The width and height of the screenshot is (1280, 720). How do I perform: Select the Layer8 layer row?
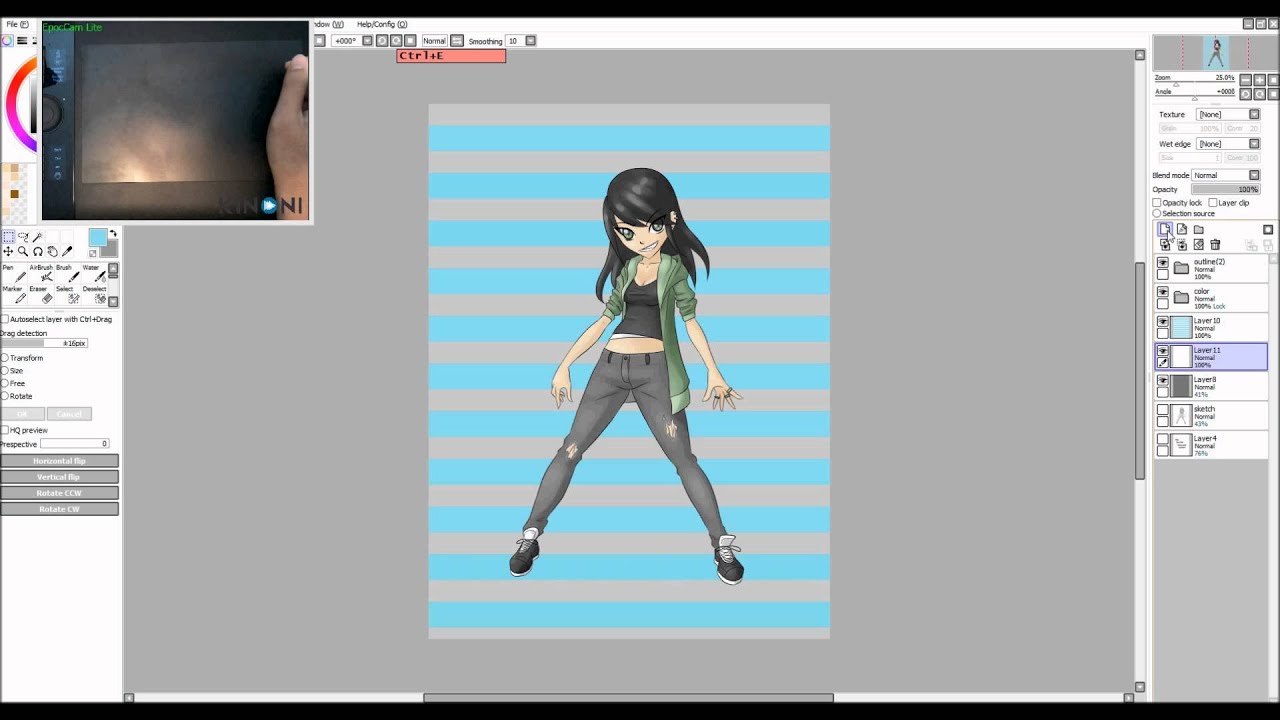click(x=1212, y=387)
